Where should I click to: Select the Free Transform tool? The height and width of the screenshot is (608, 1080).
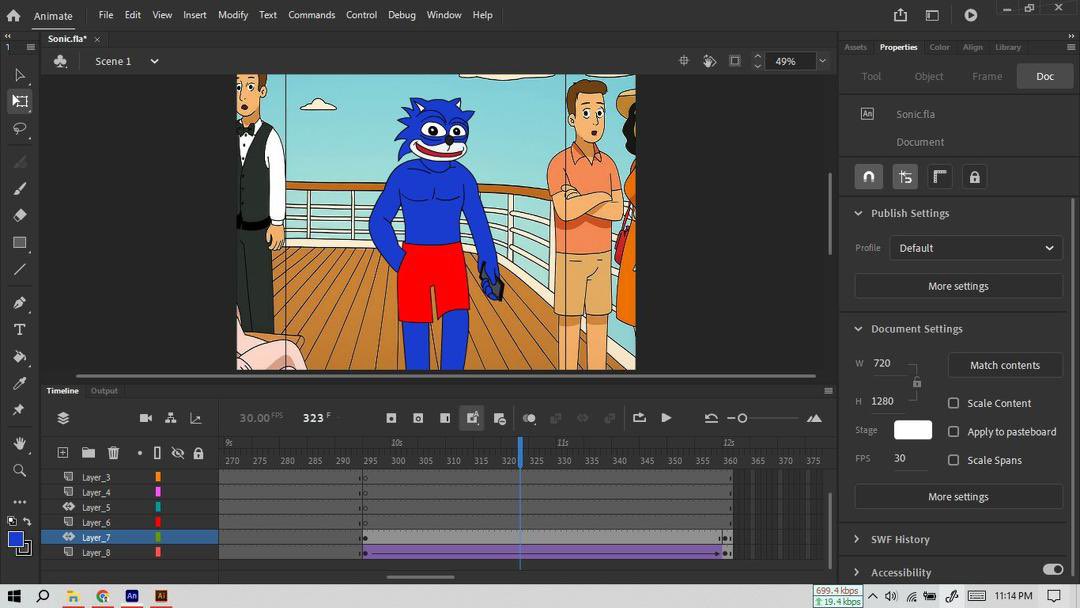pos(19,101)
